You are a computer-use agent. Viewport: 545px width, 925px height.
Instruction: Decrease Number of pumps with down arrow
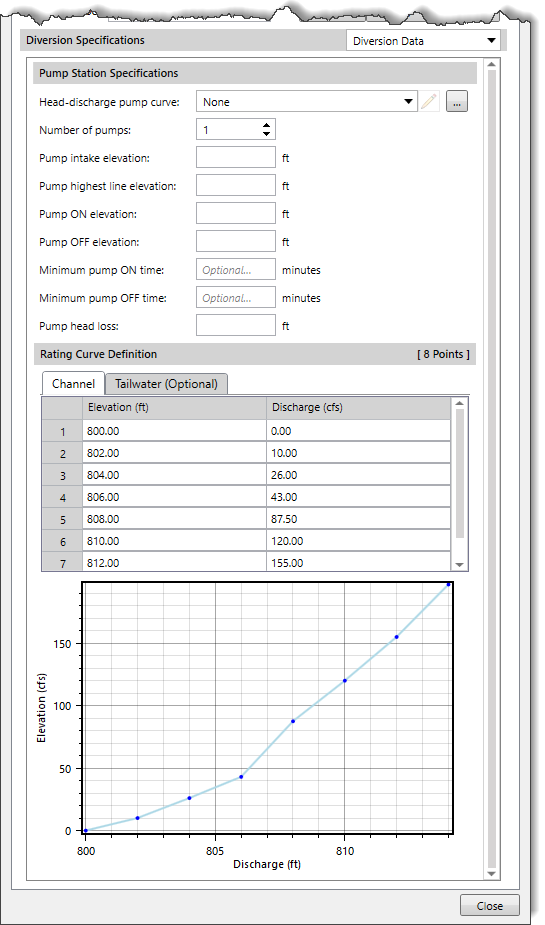pyautogui.click(x=267, y=134)
